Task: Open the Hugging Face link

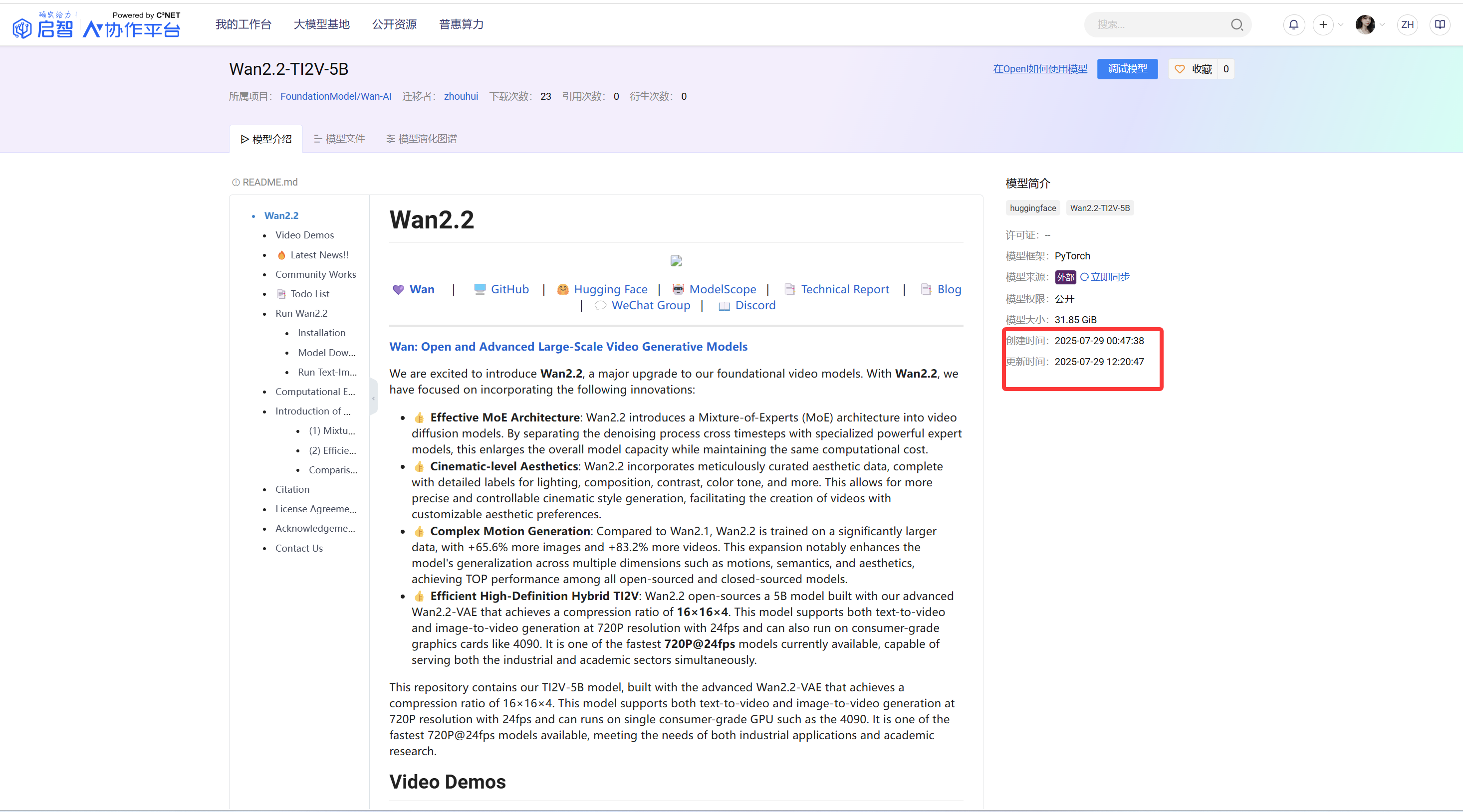Action: click(611, 289)
